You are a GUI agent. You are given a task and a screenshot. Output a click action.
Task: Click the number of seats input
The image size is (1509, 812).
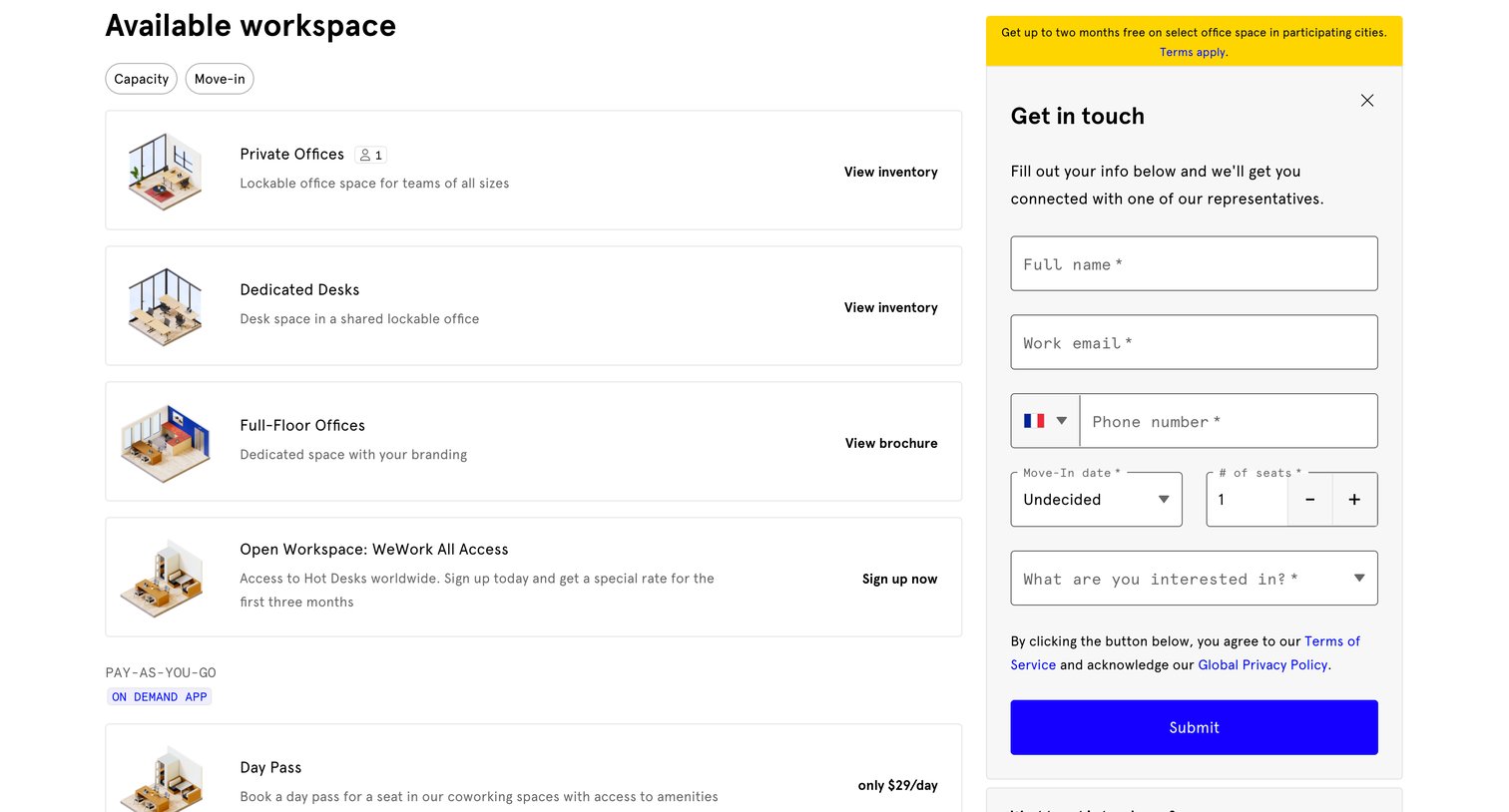tap(1248, 500)
